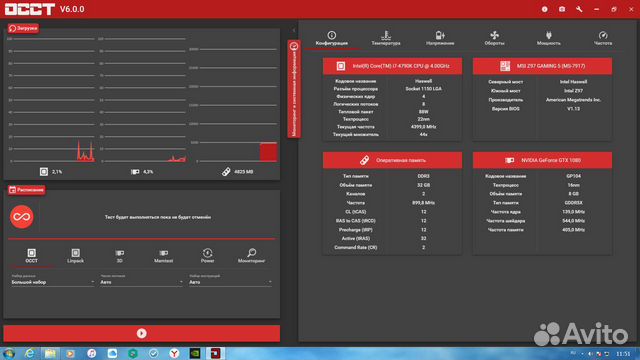Expand the instruction set Авто dropdown

point(230,282)
